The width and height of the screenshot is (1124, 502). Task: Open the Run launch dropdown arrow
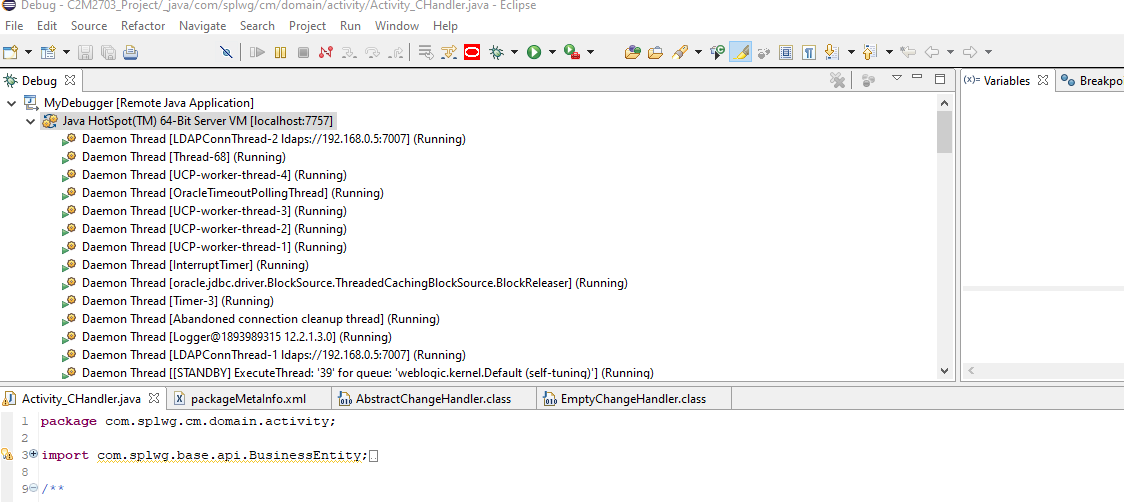553,52
